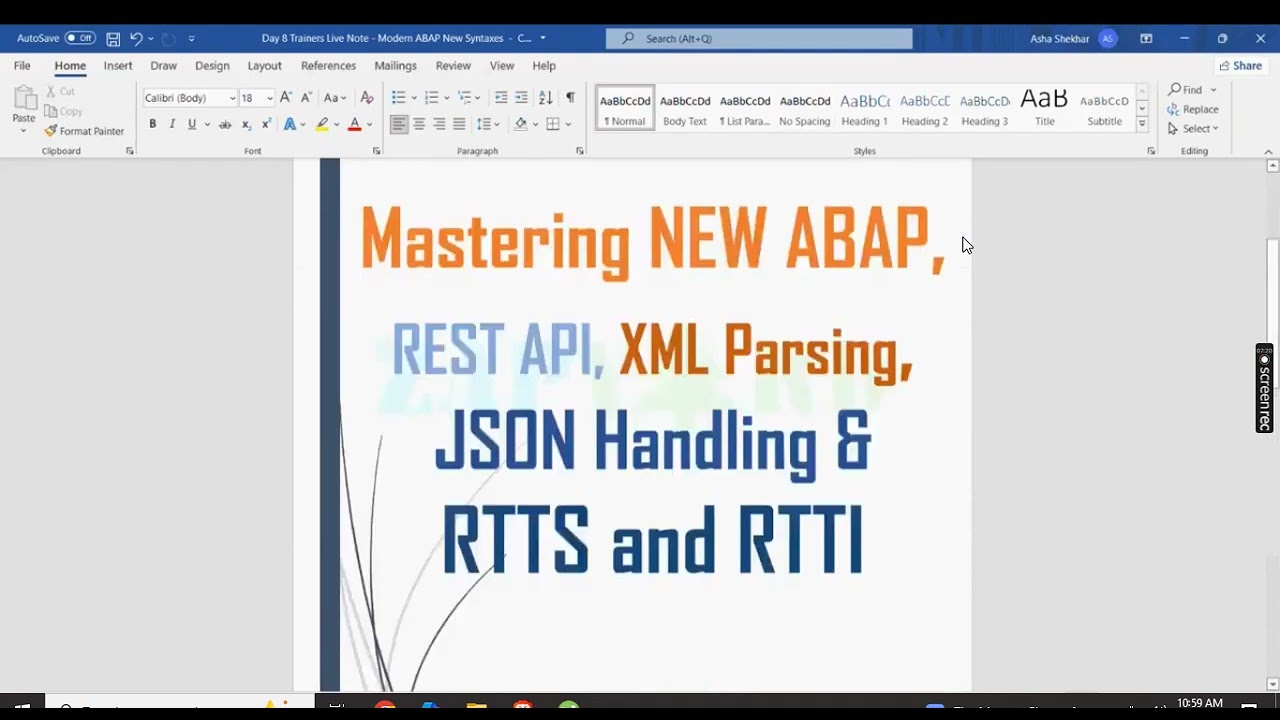Image resolution: width=1280 pixels, height=720 pixels.
Task: Toggle bold formatting
Action: click(x=152, y=124)
